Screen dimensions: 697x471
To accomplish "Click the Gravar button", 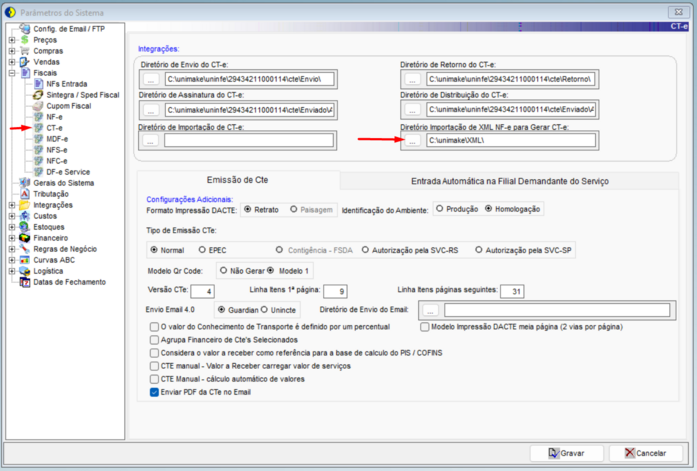I will (567, 453).
